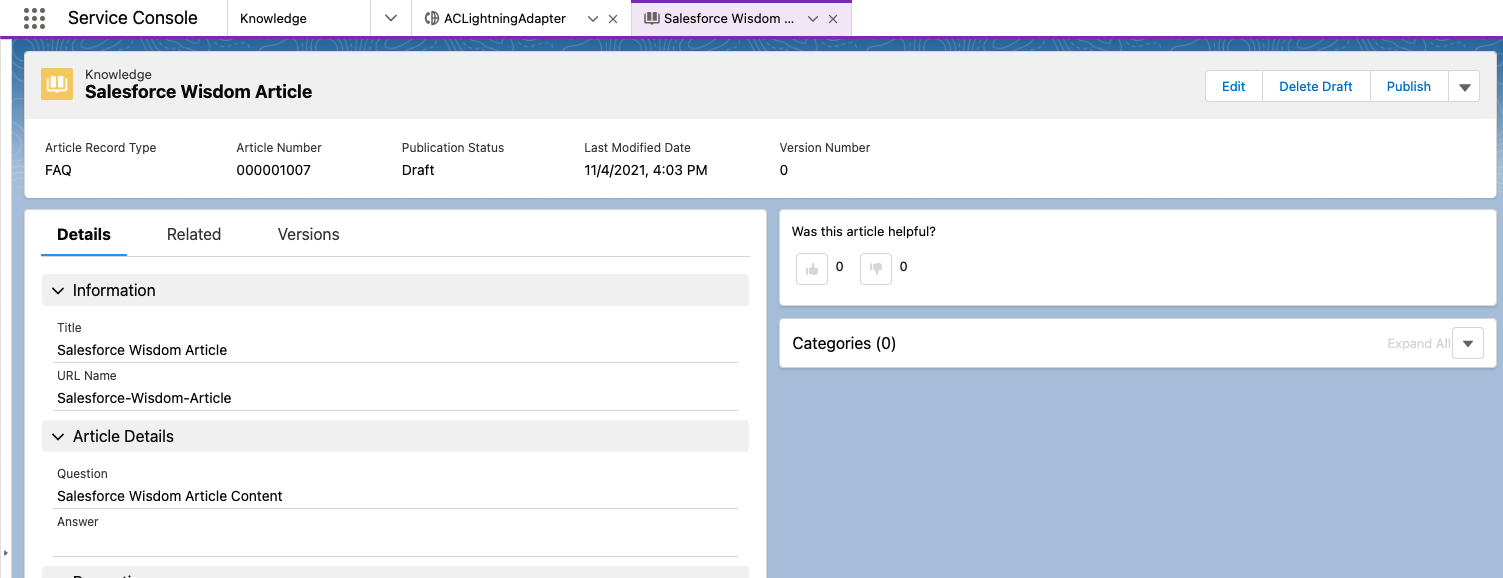Image resolution: width=1503 pixels, height=578 pixels.
Task: Expand the left utility sidebar arrow
Action: click(x=5, y=551)
